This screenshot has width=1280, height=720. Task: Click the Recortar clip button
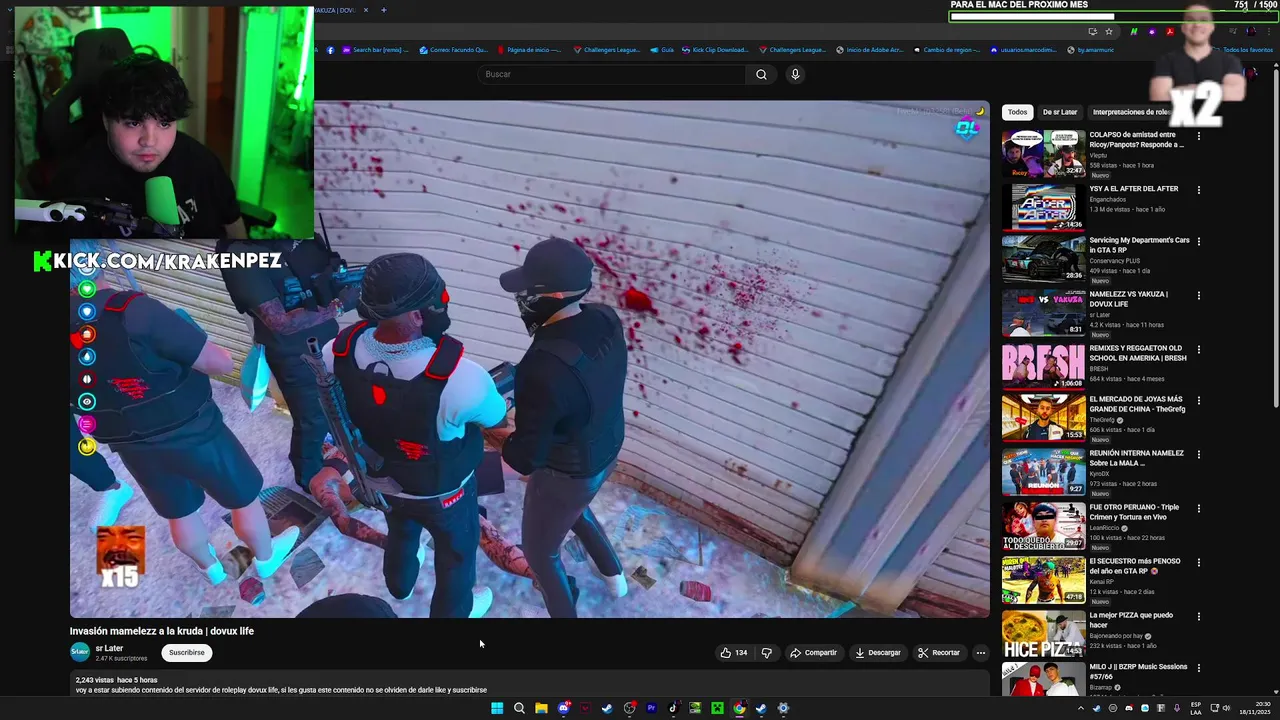pos(939,653)
